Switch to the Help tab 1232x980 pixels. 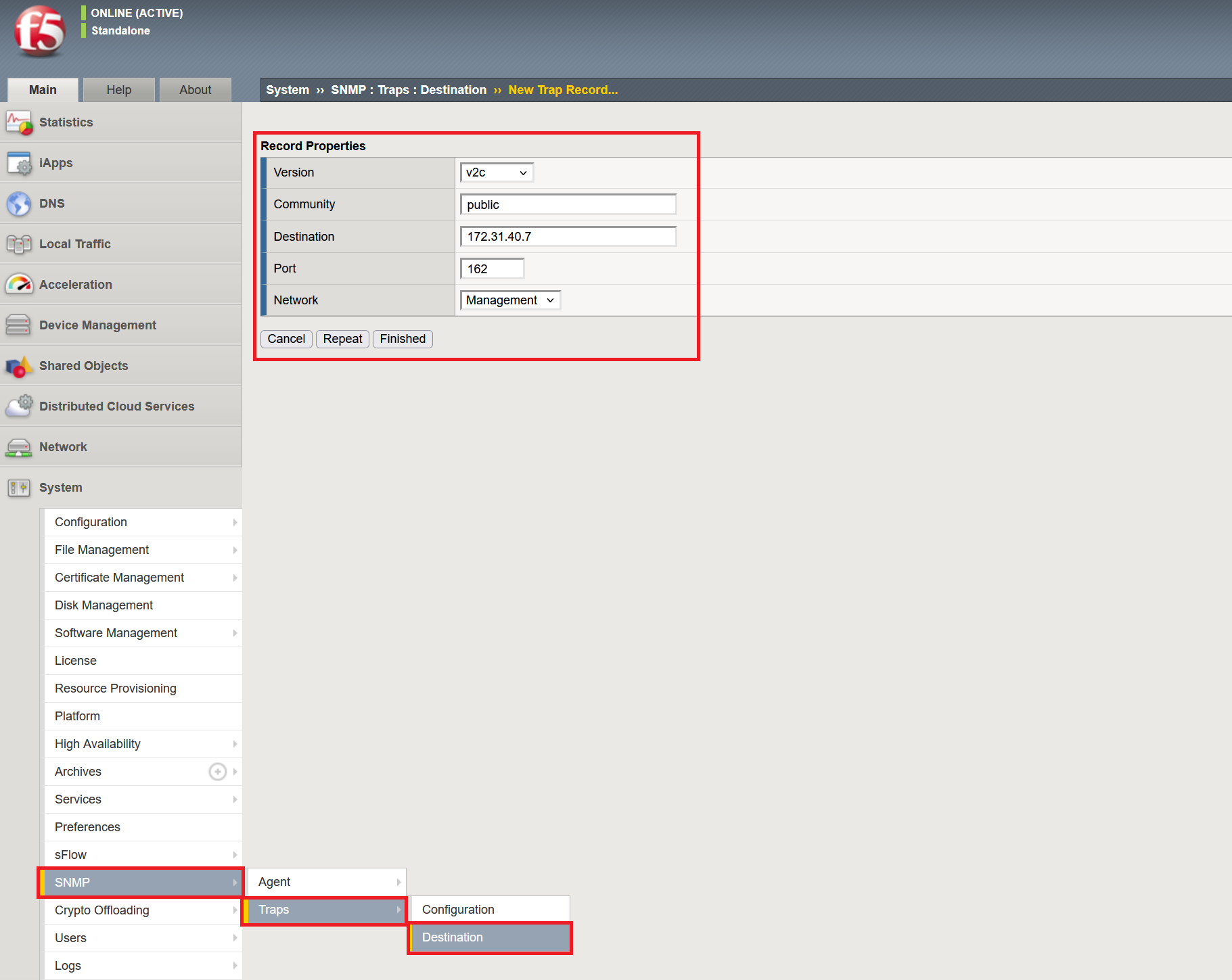pyautogui.click(x=118, y=89)
